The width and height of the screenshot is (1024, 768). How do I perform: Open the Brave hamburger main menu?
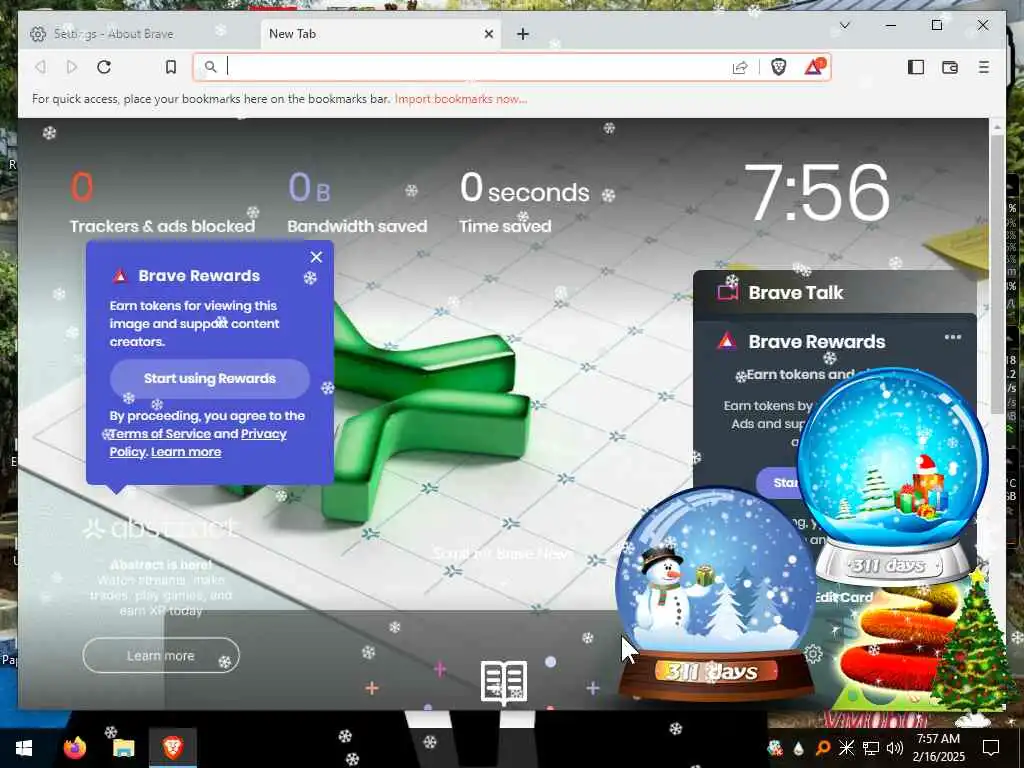coord(984,67)
